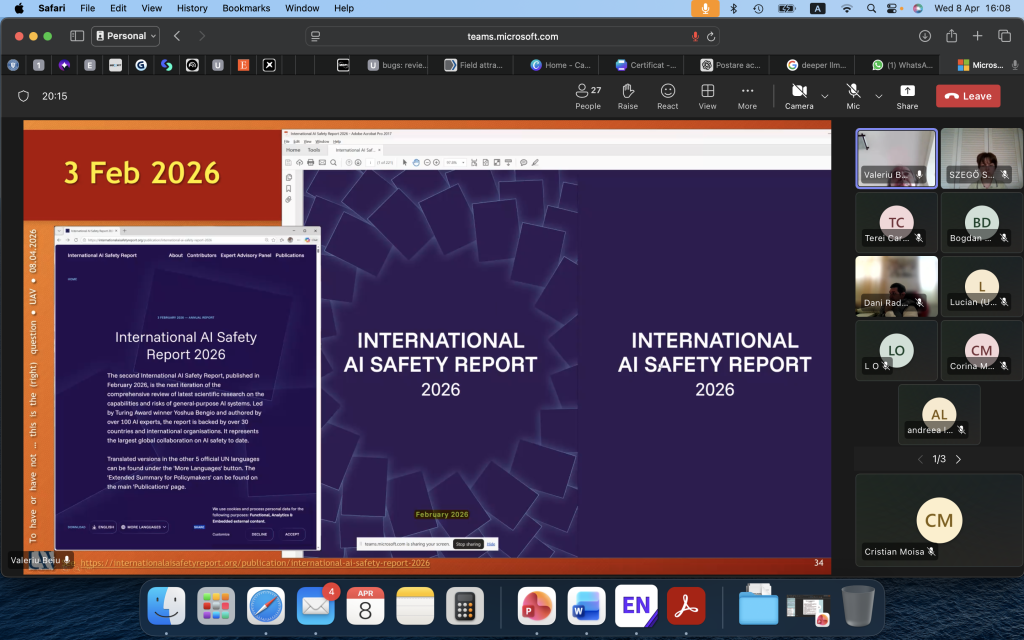
Task: Turn on the Camera
Action: click(x=799, y=97)
